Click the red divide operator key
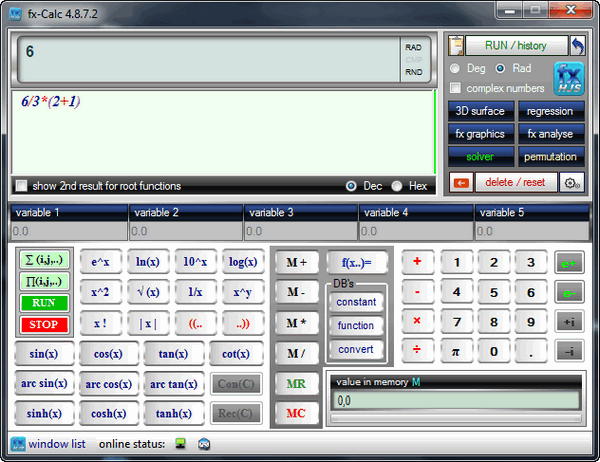The width and height of the screenshot is (600, 462). click(417, 351)
